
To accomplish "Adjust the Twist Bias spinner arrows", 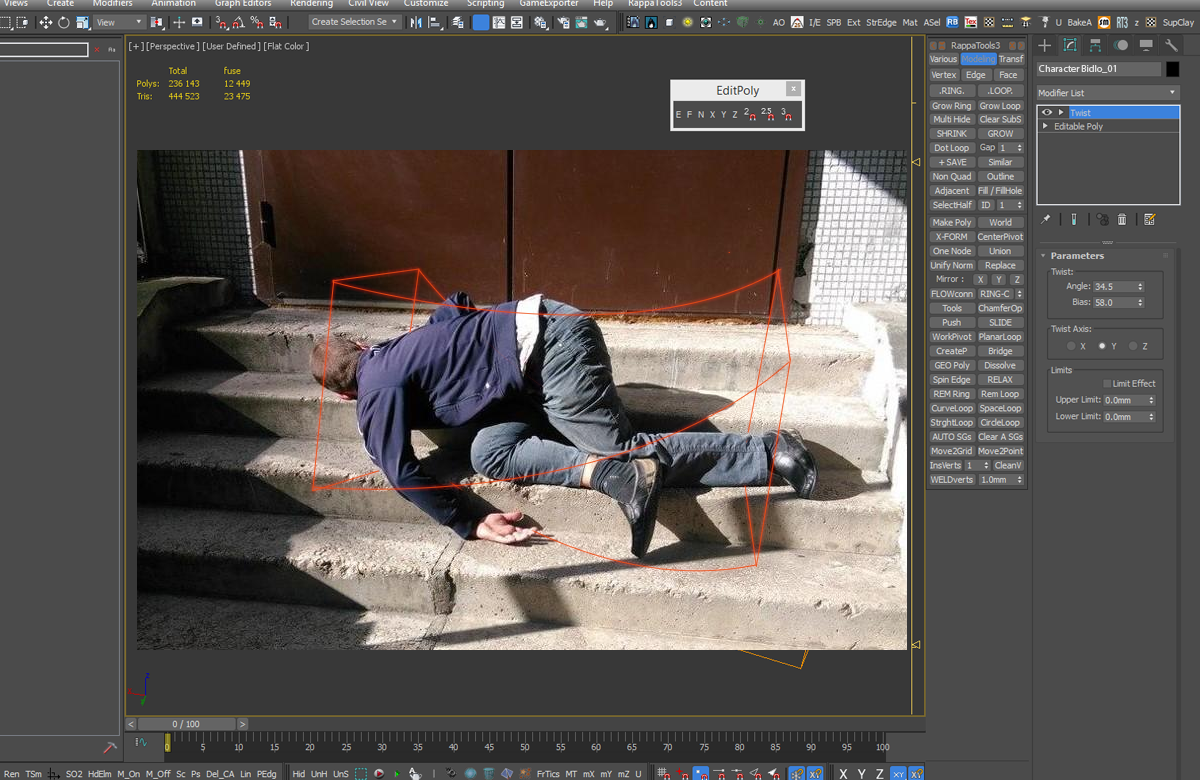I will pyautogui.click(x=1138, y=302).
